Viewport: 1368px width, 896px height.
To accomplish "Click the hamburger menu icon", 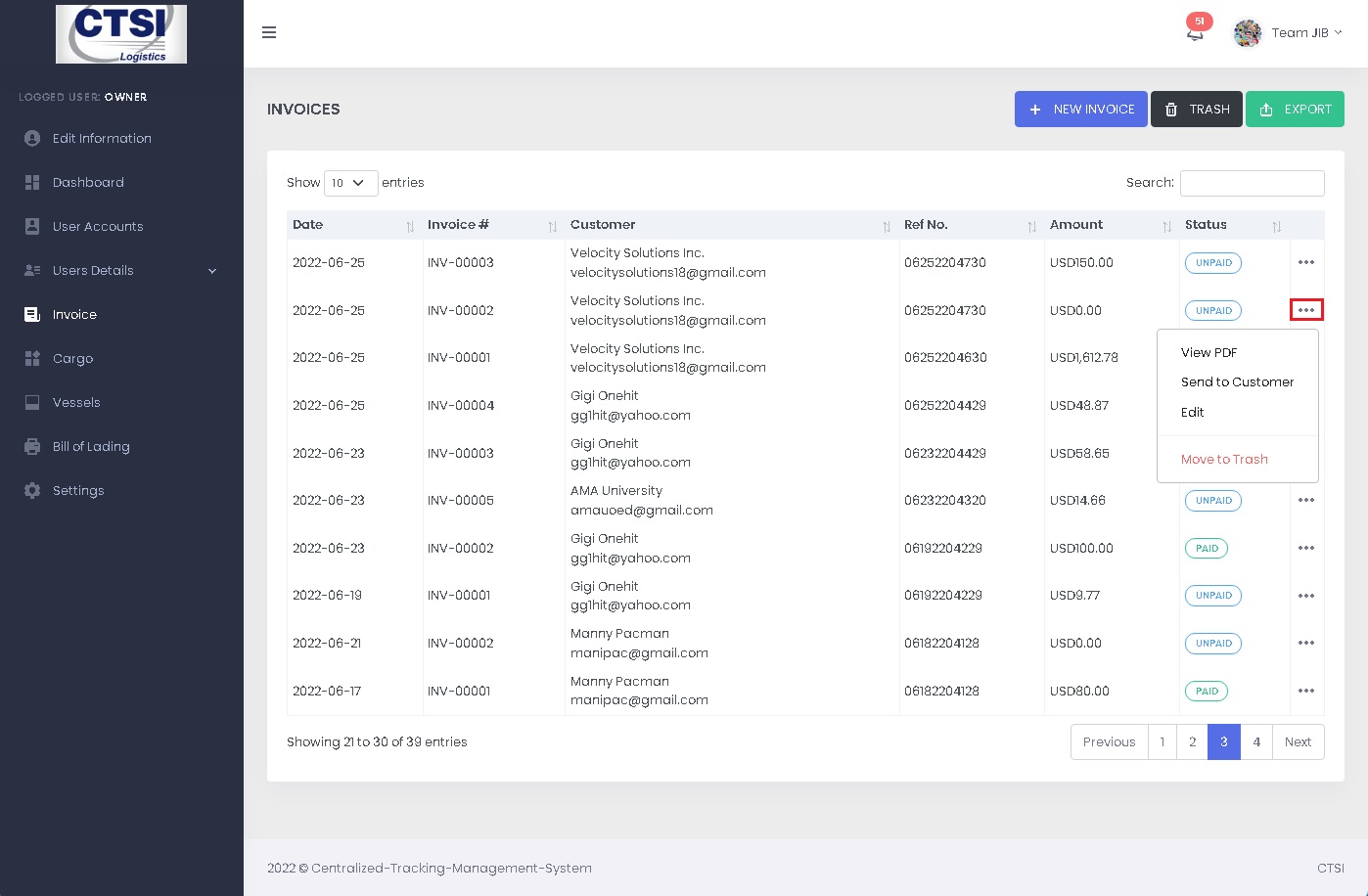I will click(x=269, y=32).
